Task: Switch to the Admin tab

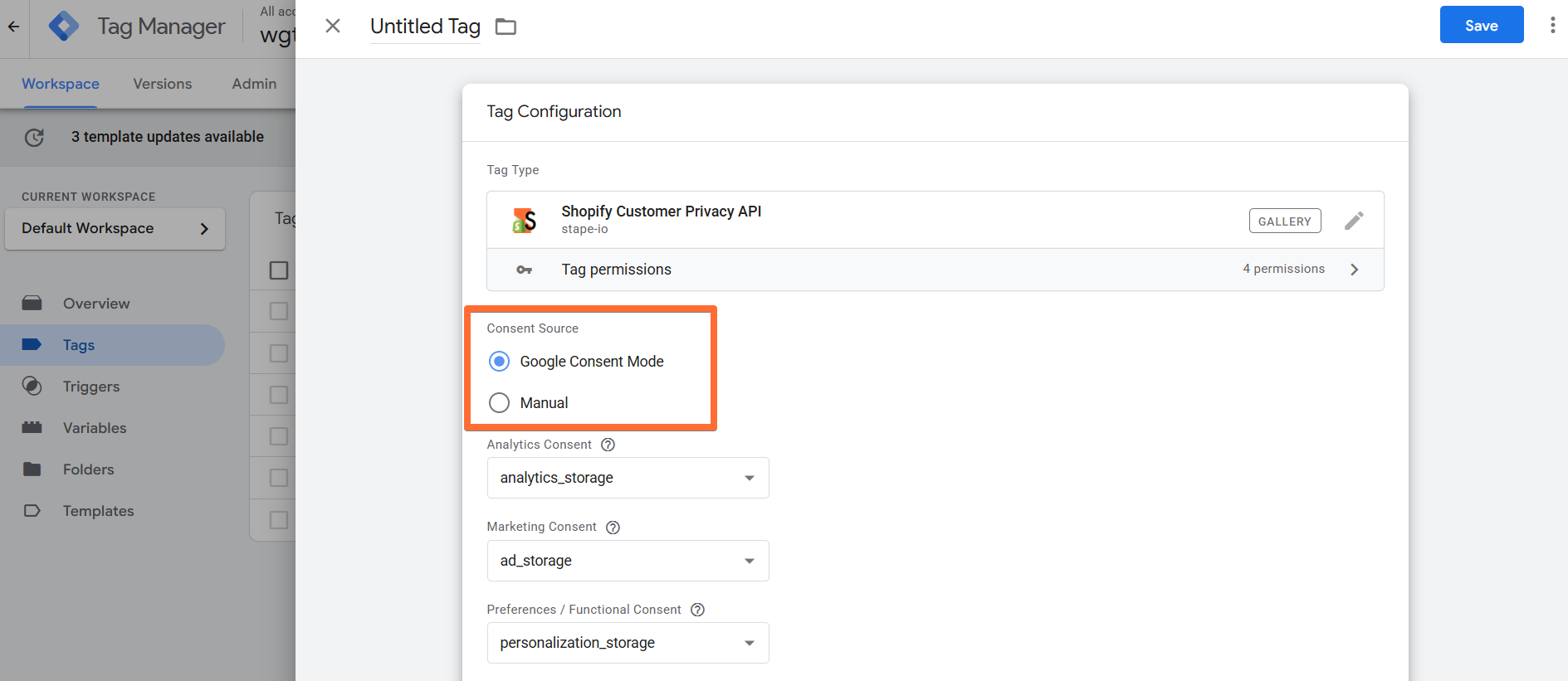Action: click(254, 84)
